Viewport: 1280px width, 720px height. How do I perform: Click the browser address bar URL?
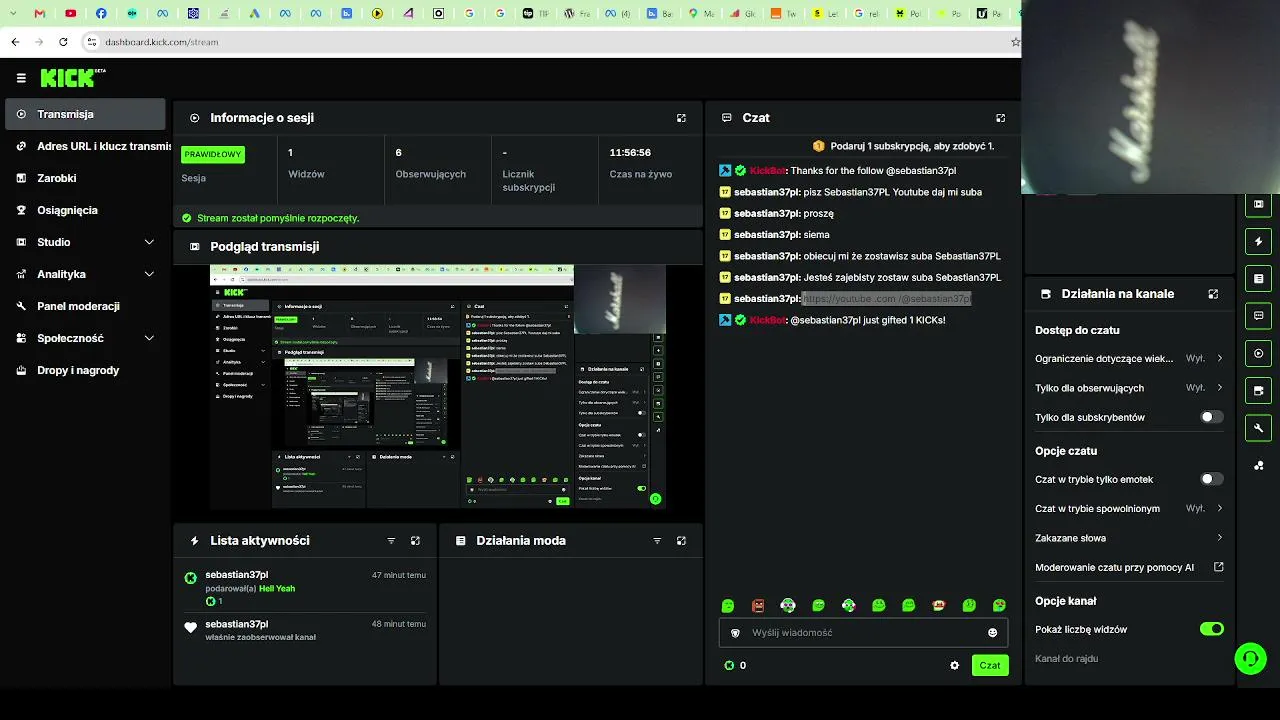[162, 42]
